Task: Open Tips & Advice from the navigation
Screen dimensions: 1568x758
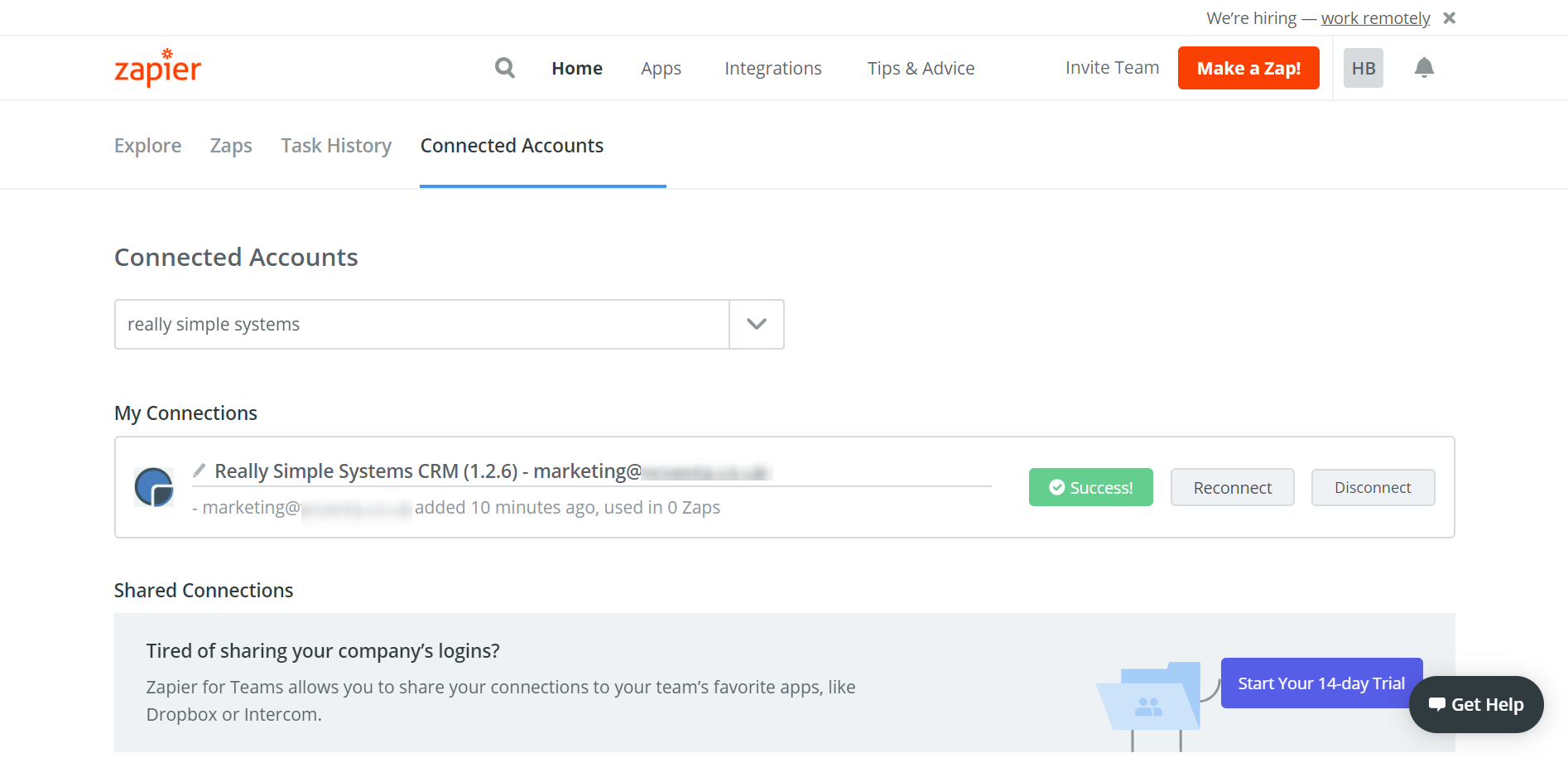Action: [x=921, y=68]
